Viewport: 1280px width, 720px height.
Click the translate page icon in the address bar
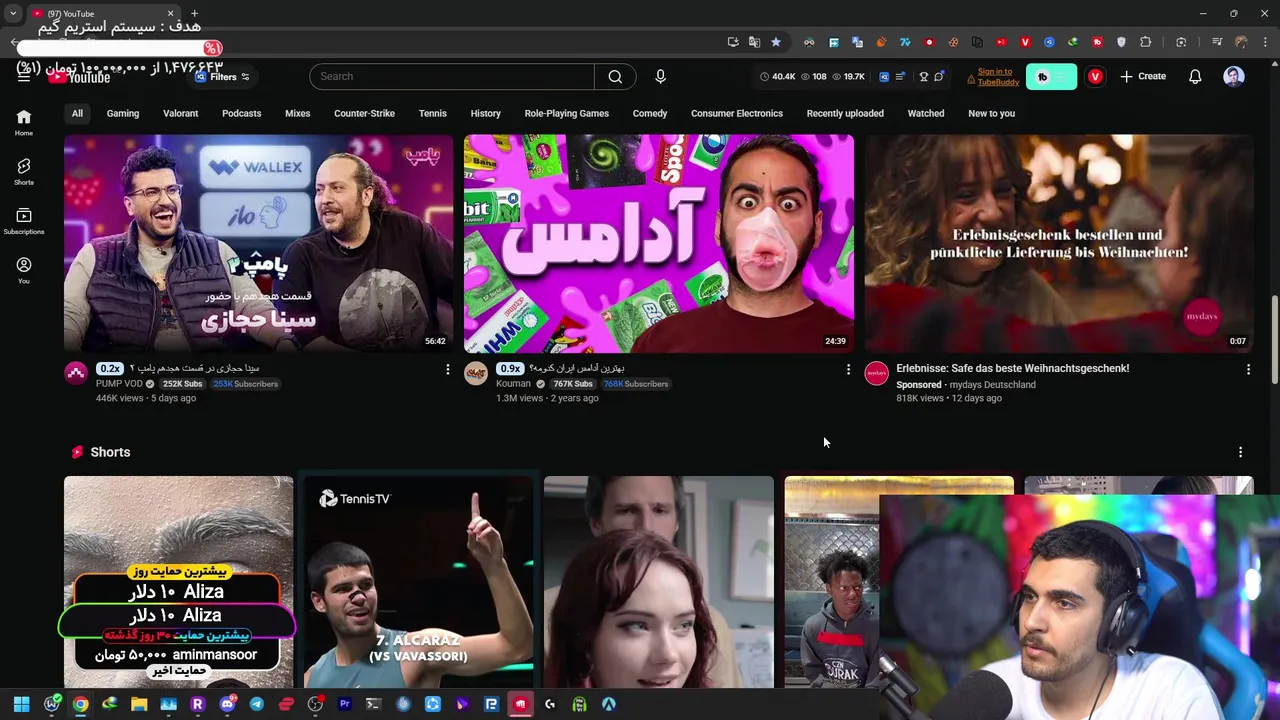point(754,42)
